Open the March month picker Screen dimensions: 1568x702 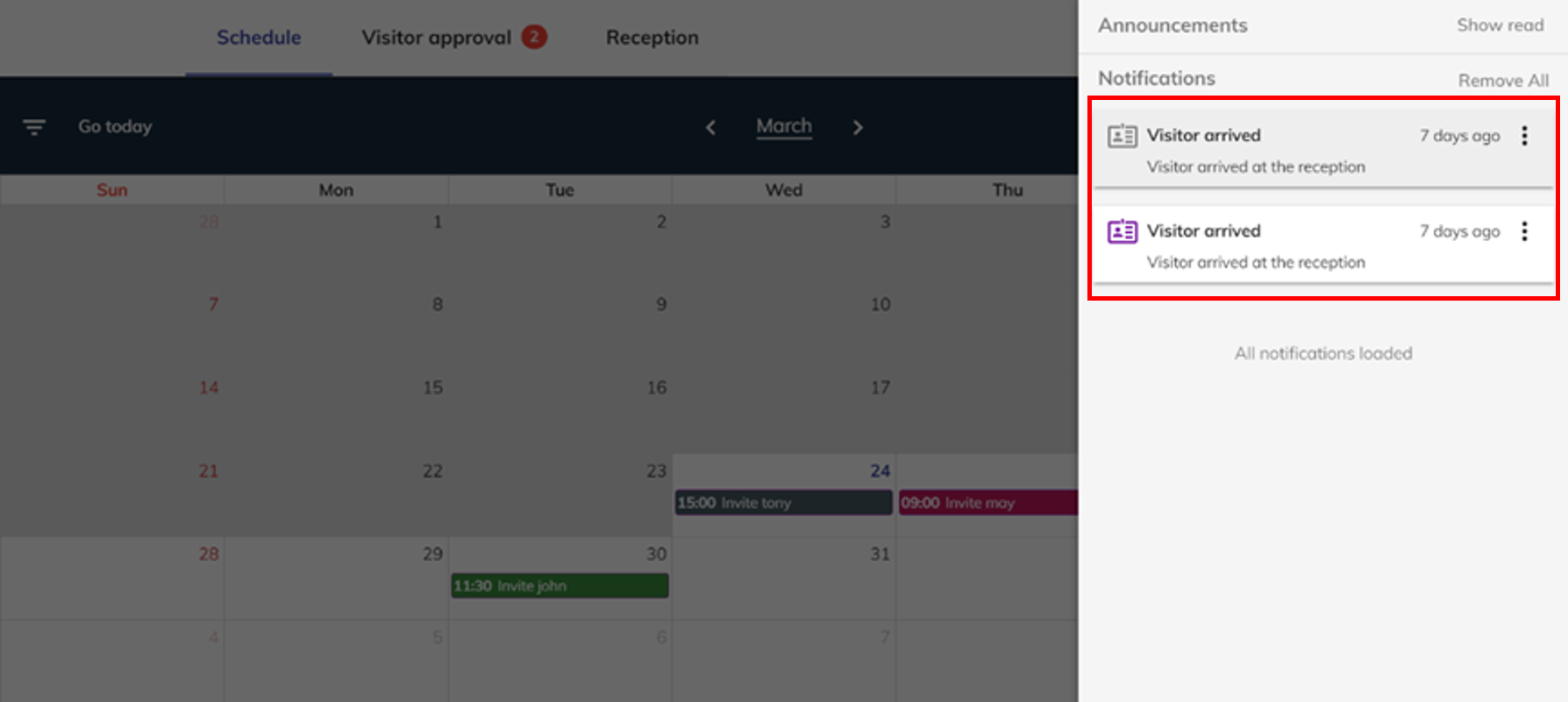click(784, 126)
